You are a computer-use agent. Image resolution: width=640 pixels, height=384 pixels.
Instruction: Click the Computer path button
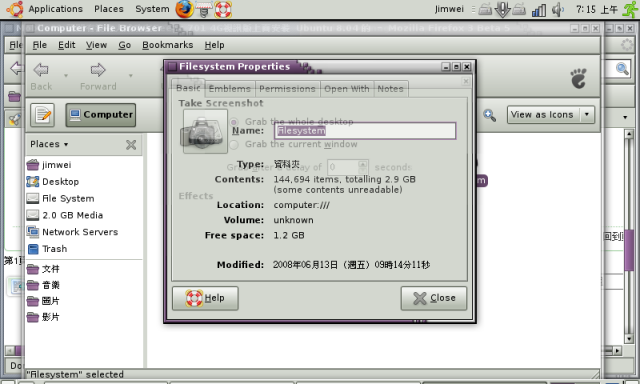(101, 115)
